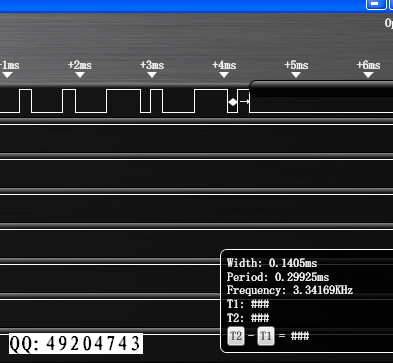Viewport: 393px width, 363px height.
Task: Click the QQ: 49204743 watermark label
Action: tap(76, 343)
